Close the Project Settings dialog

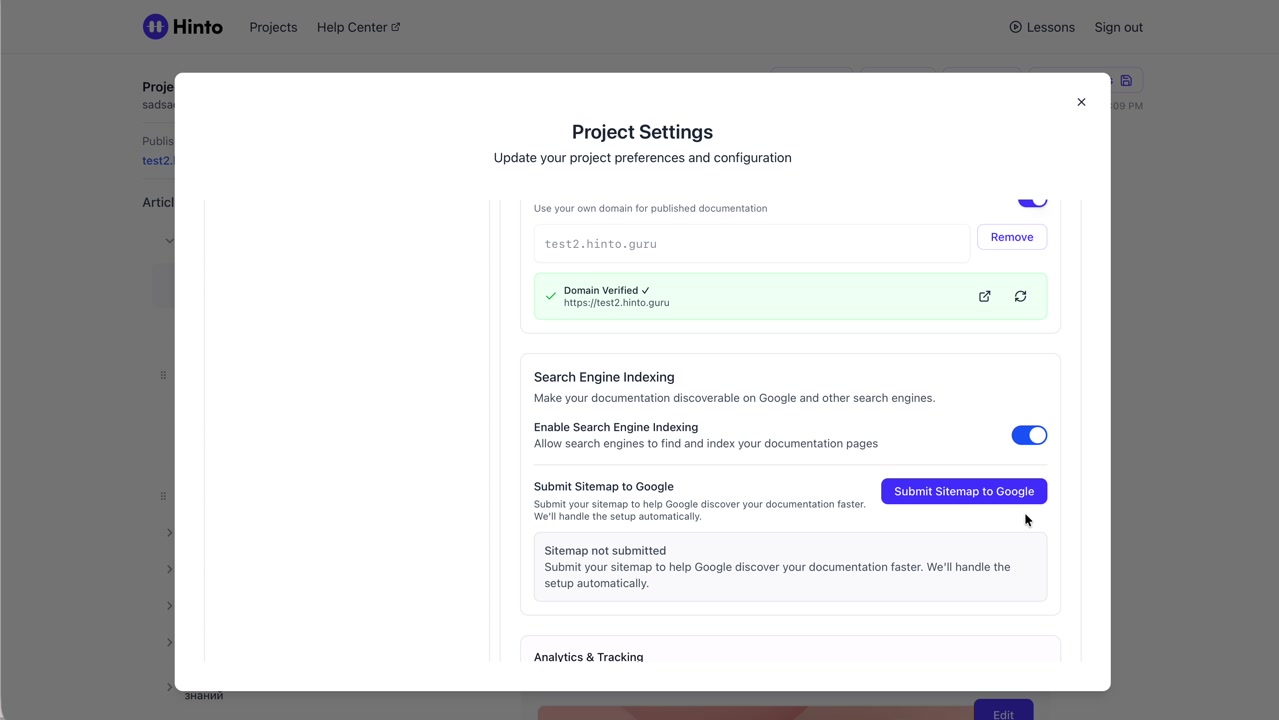pos(1081,102)
